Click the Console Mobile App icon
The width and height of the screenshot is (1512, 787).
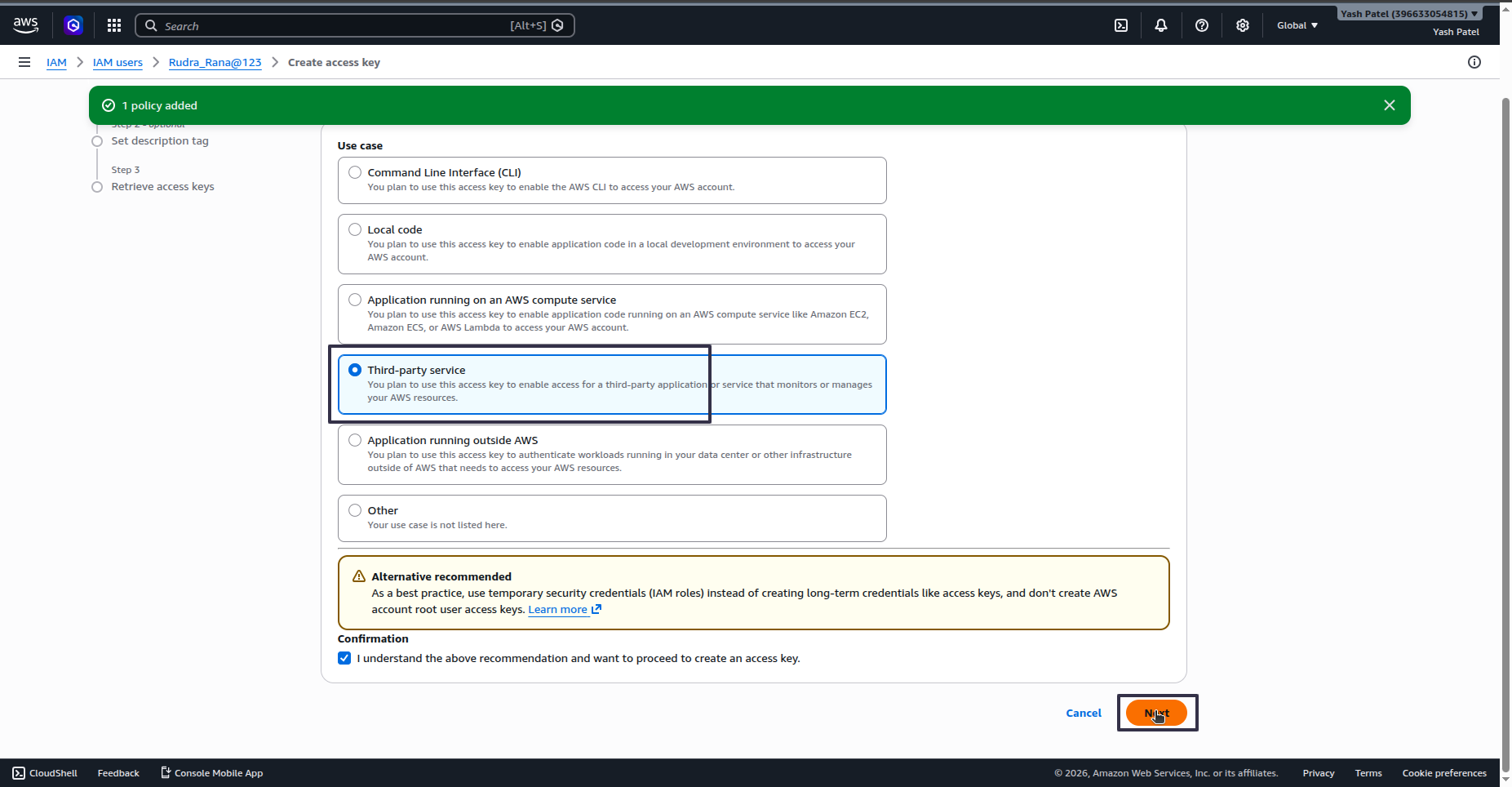(166, 772)
